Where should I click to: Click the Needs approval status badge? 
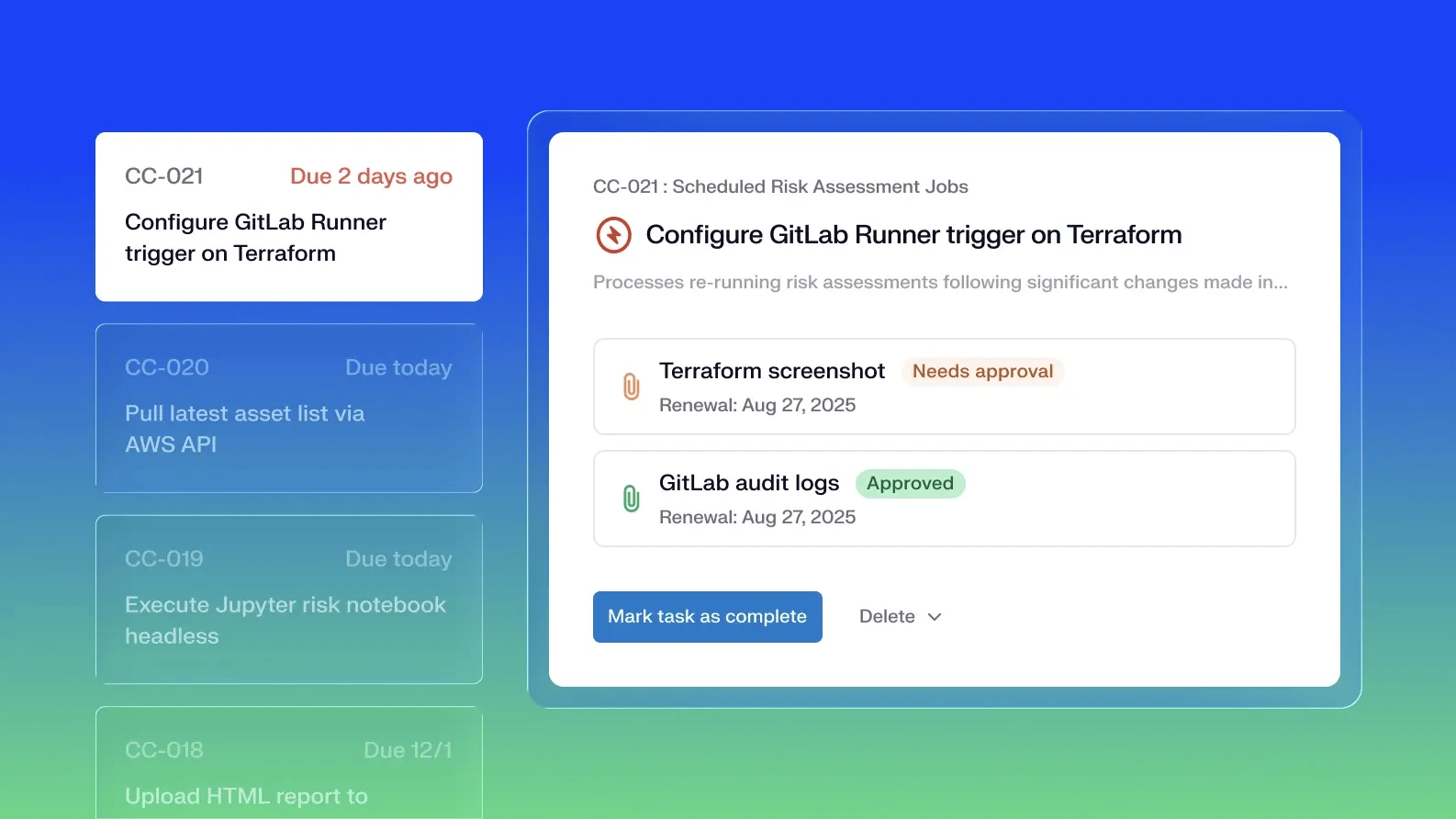click(982, 372)
